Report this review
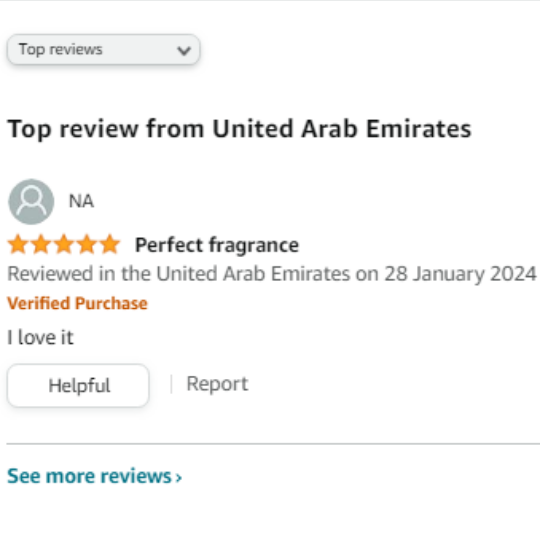This screenshot has width=540, height=540. [x=217, y=384]
